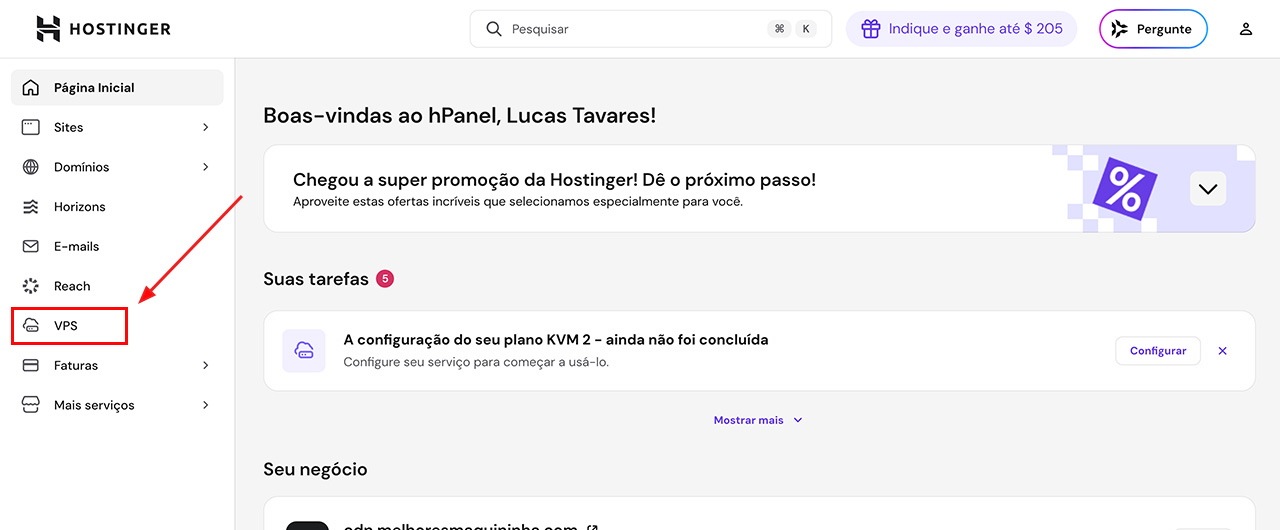The height and width of the screenshot is (530, 1280).
Task: Click the Horizons sidebar icon
Action: pyautogui.click(x=31, y=207)
